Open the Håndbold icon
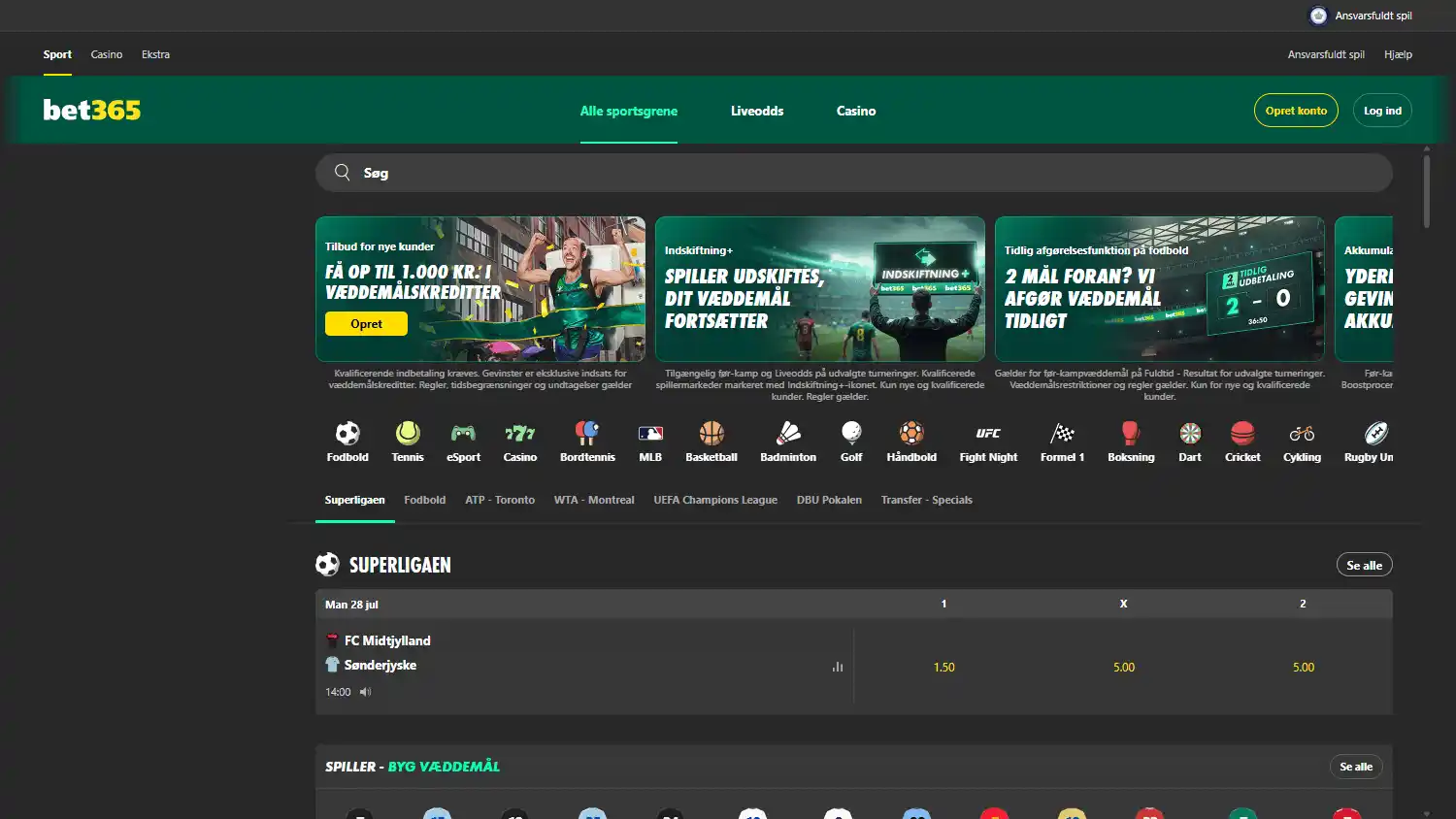This screenshot has height=819, width=1456. pyautogui.click(x=911, y=433)
